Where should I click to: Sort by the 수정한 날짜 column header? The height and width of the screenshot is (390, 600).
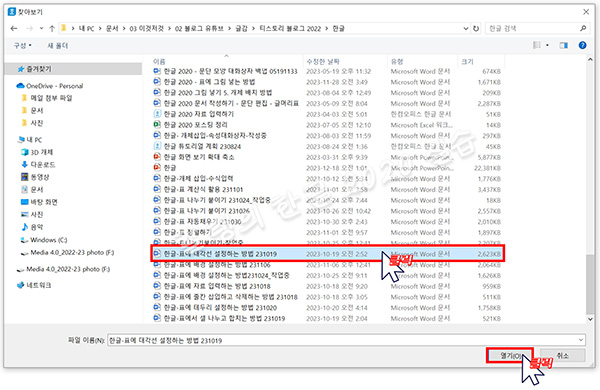tap(323, 61)
